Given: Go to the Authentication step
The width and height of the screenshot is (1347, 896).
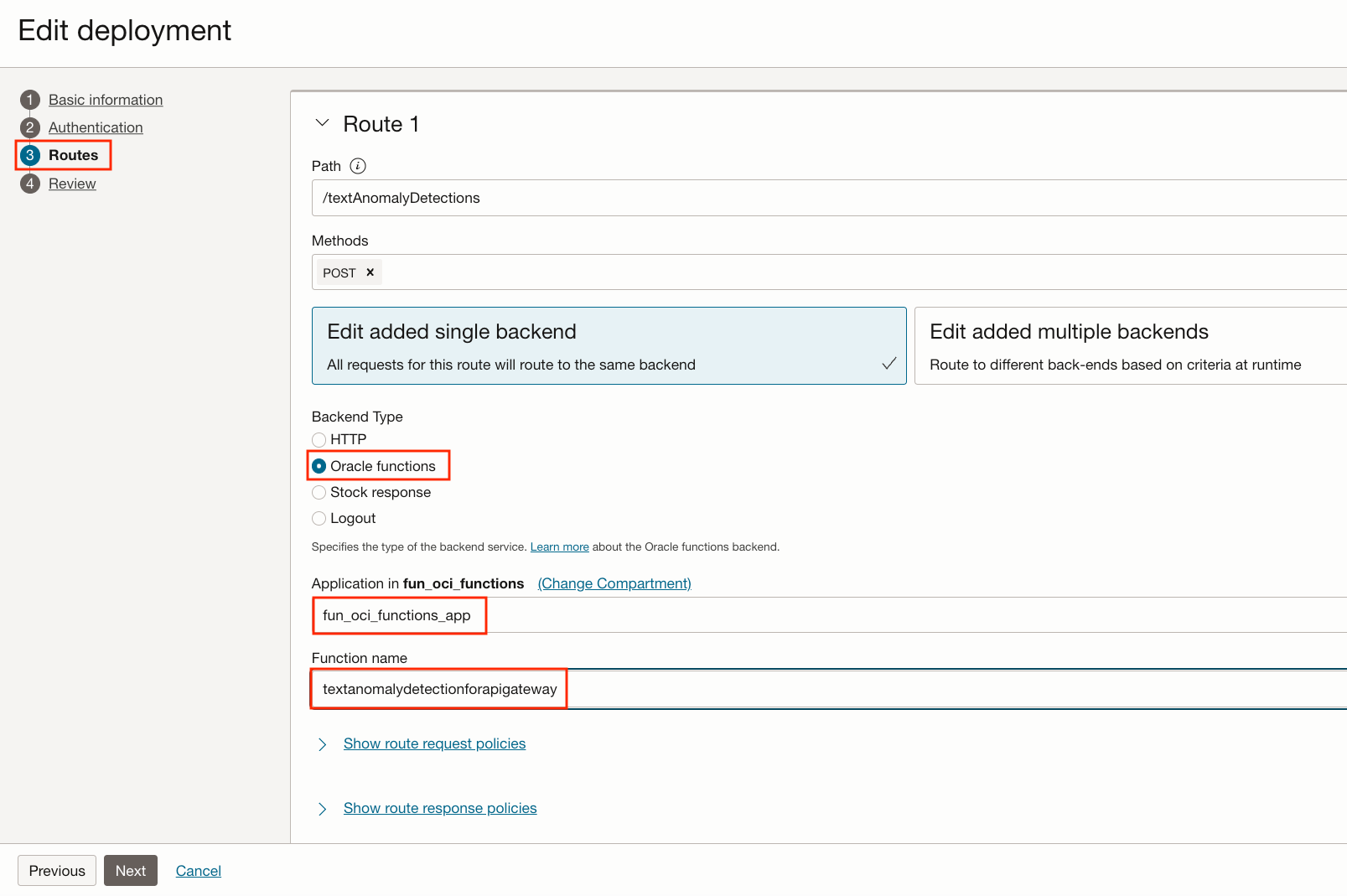Looking at the screenshot, I should pyautogui.click(x=96, y=127).
